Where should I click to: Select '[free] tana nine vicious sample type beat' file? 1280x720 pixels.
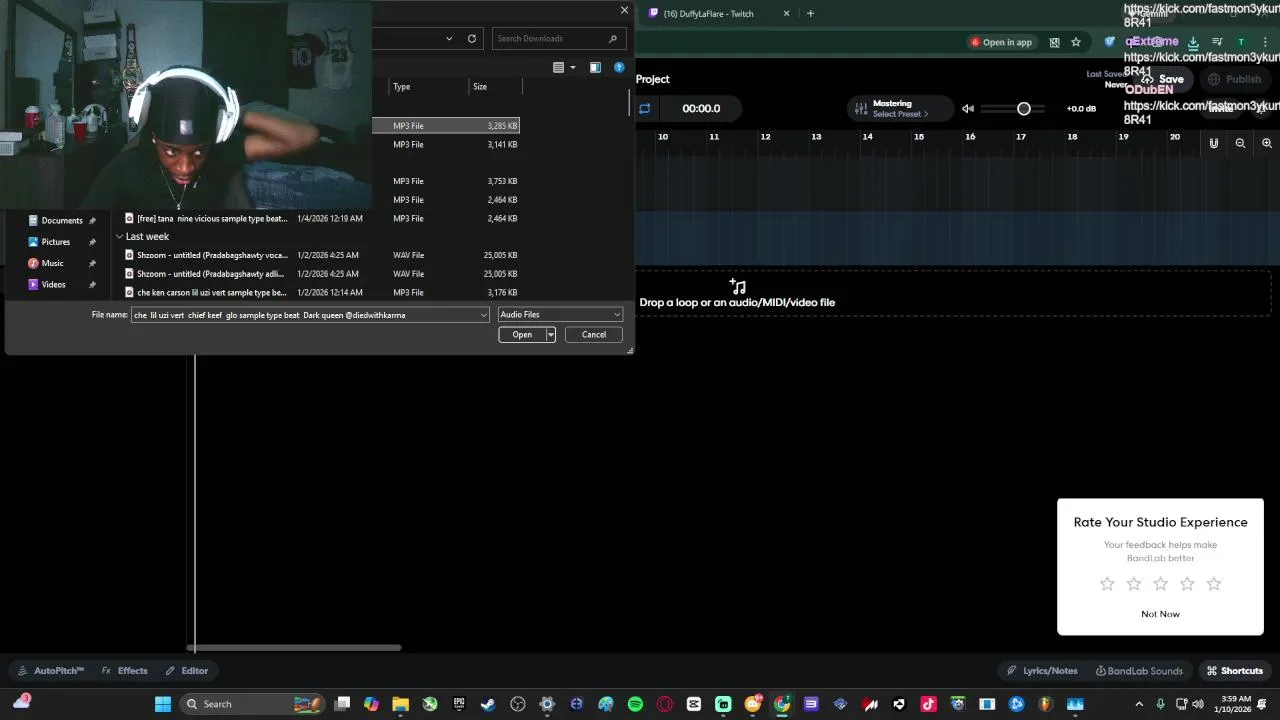[320, 218]
